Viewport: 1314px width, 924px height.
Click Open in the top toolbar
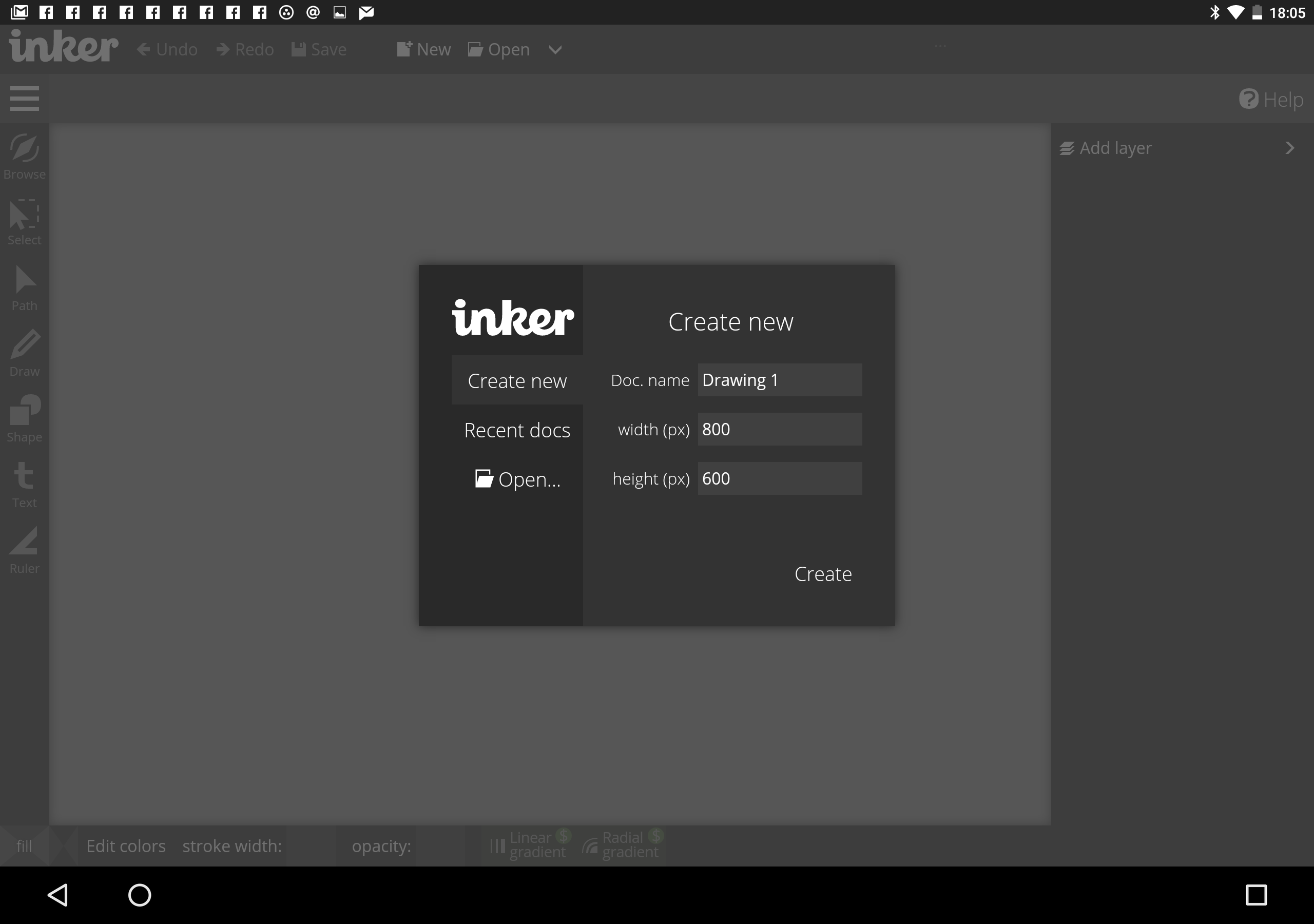(499, 50)
